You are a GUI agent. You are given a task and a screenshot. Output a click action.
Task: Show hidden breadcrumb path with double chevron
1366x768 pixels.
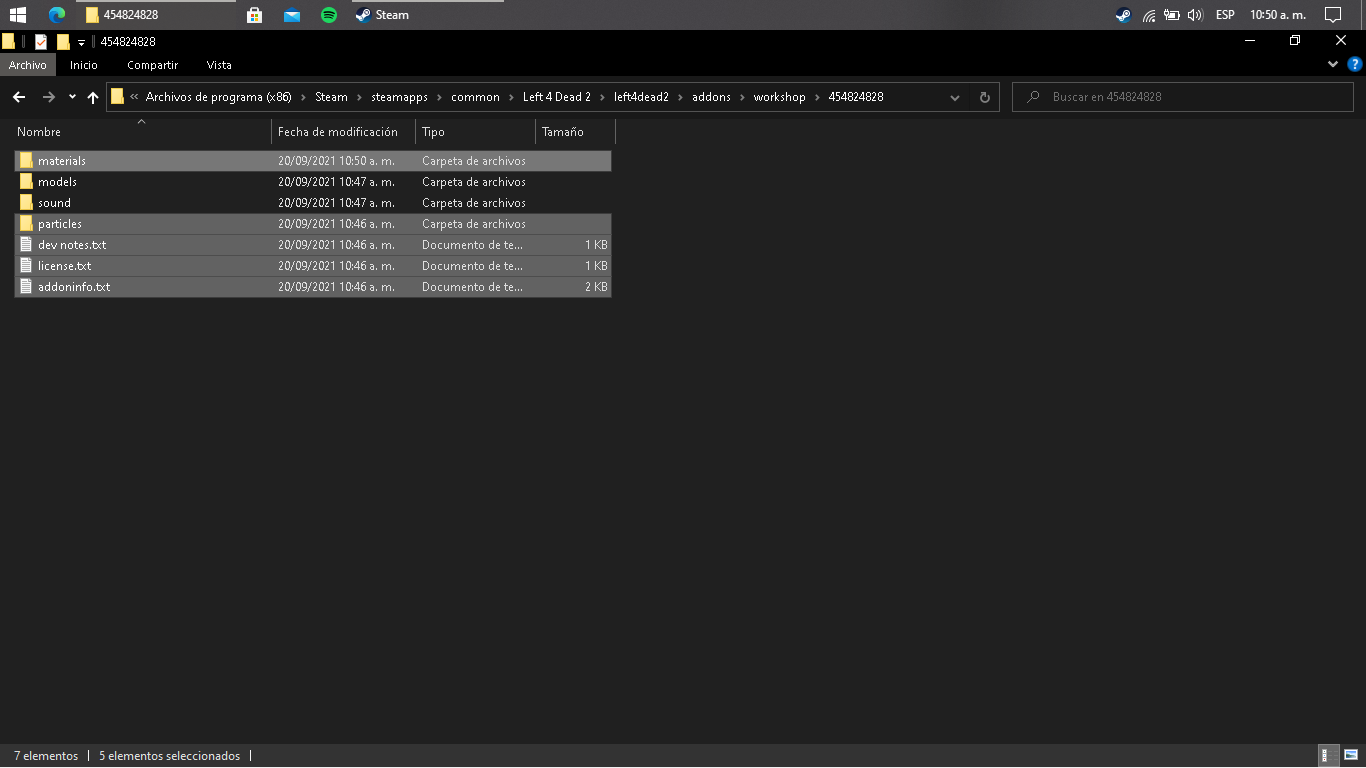pos(134,97)
